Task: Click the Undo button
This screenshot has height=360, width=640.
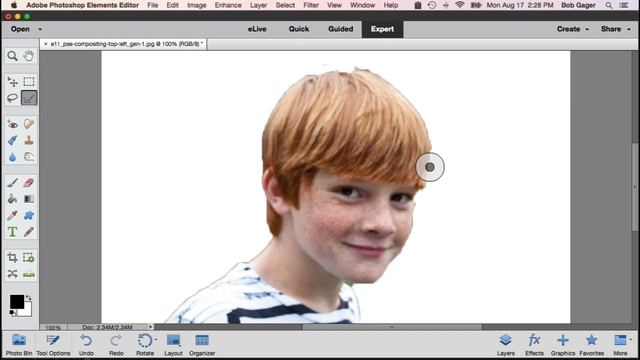Action: [x=86, y=345]
